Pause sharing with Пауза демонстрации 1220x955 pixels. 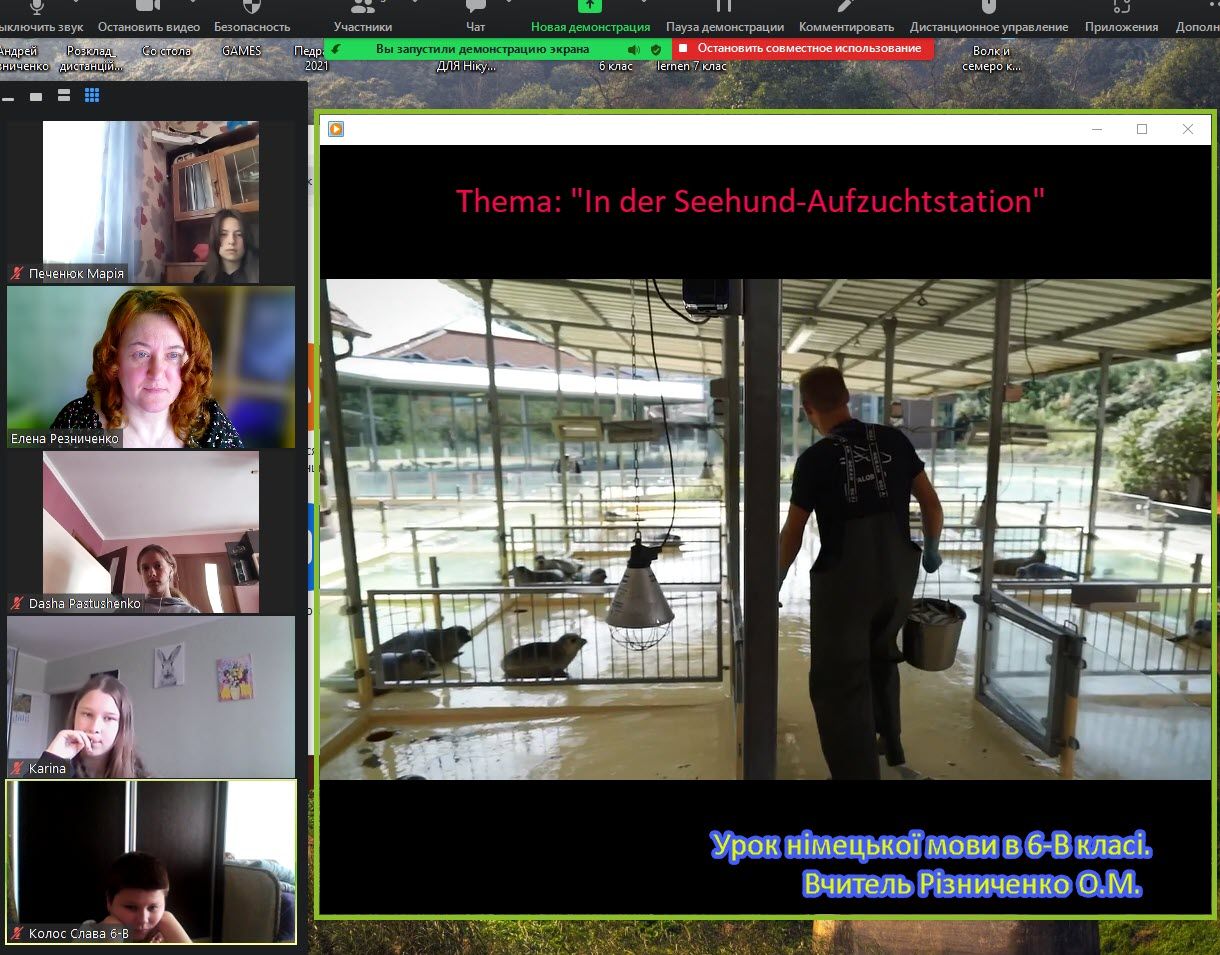(x=725, y=17)
